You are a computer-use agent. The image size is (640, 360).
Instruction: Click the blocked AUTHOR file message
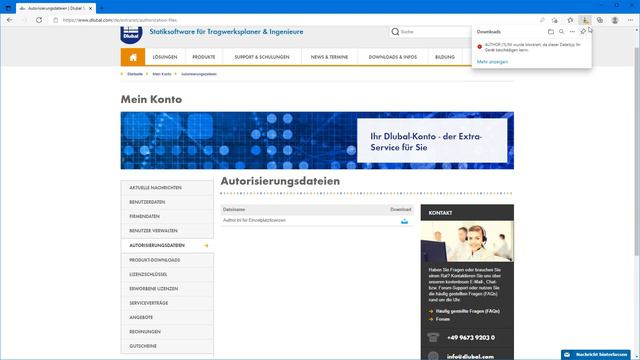532,47
